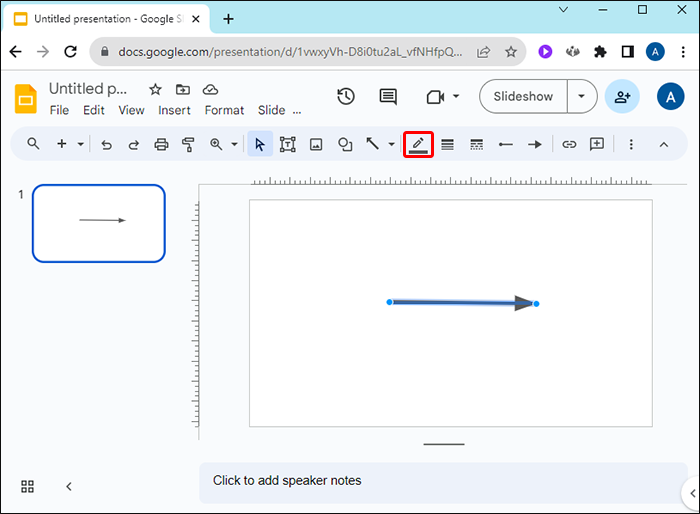
Task: Select the arrow line on slide
Action: [x=462, y=303]
